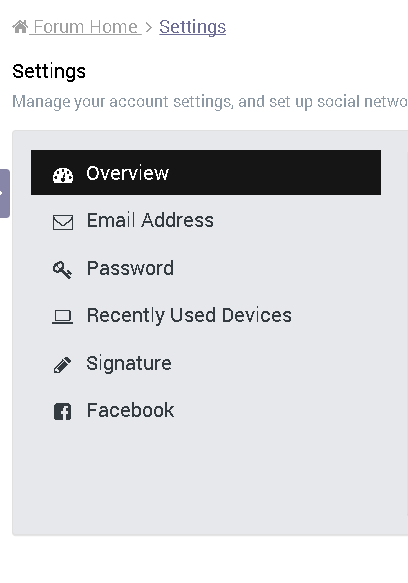This screenshot has height=583, width=408.
Task: Open the Overview settings tab
Action: coord(206,173)
